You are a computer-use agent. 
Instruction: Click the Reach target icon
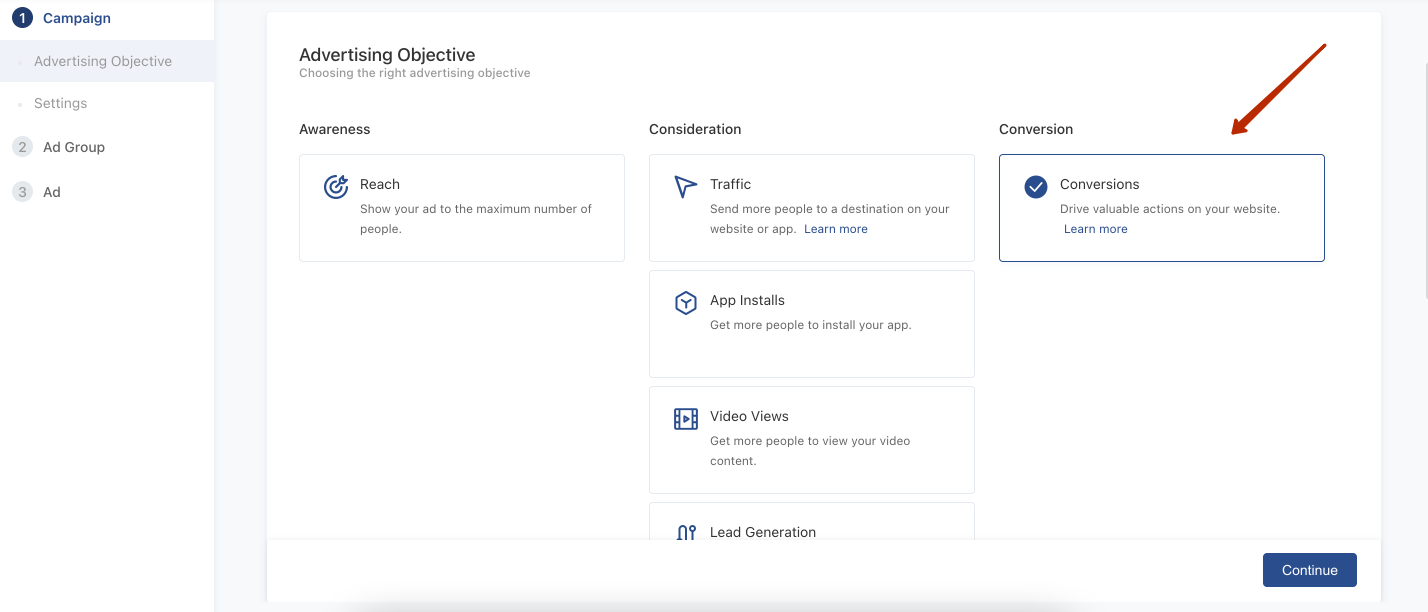click(336, 187)
